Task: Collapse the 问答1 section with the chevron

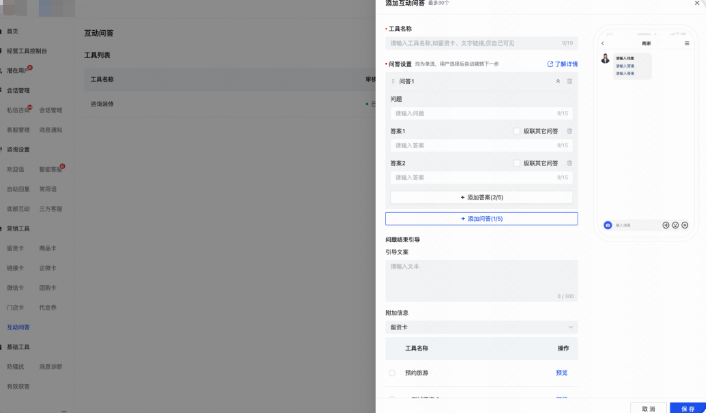Action: click(x=558, y=80)
